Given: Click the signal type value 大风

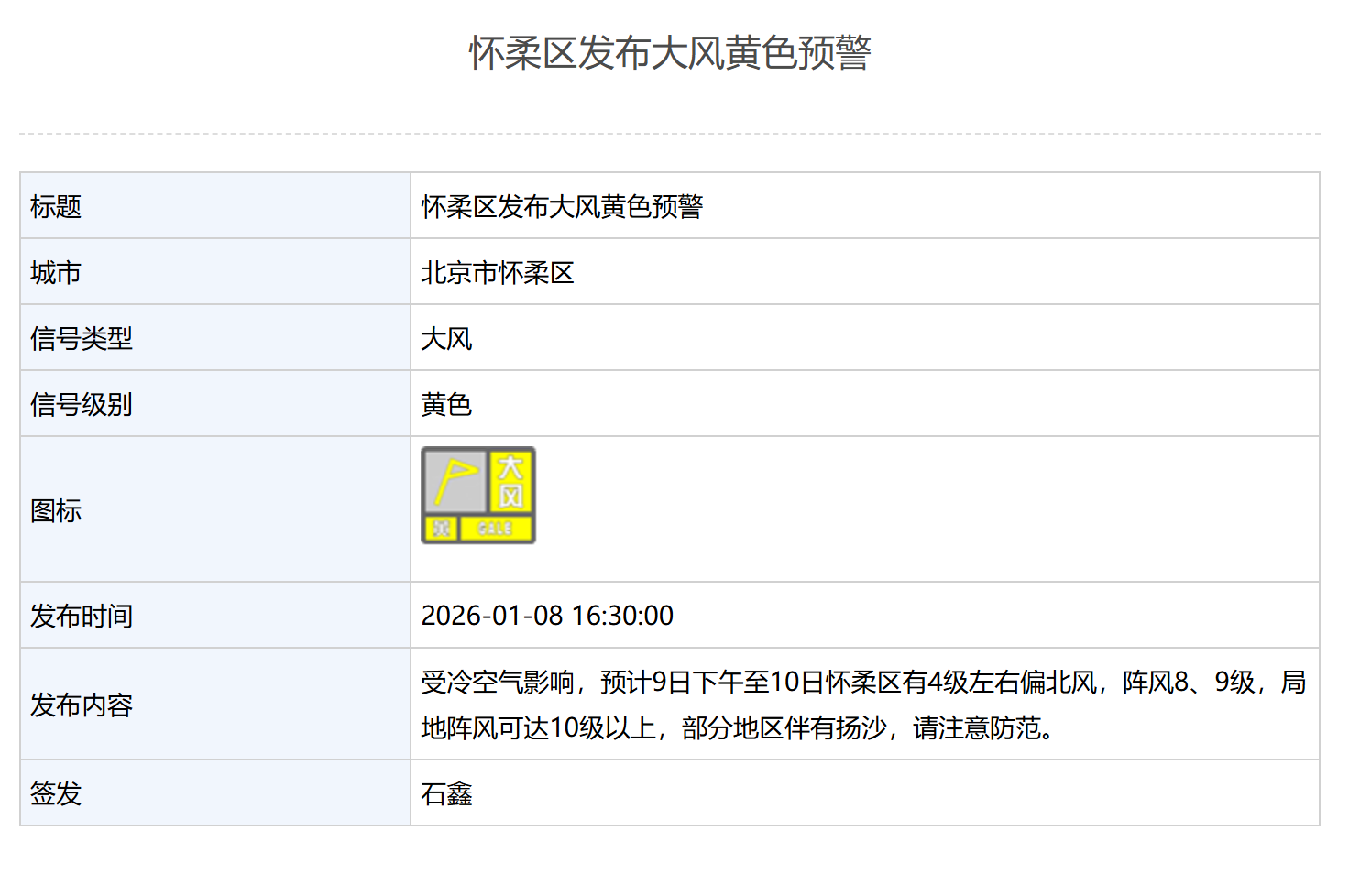Looking at the screenshot, I should tap(446, 339).
